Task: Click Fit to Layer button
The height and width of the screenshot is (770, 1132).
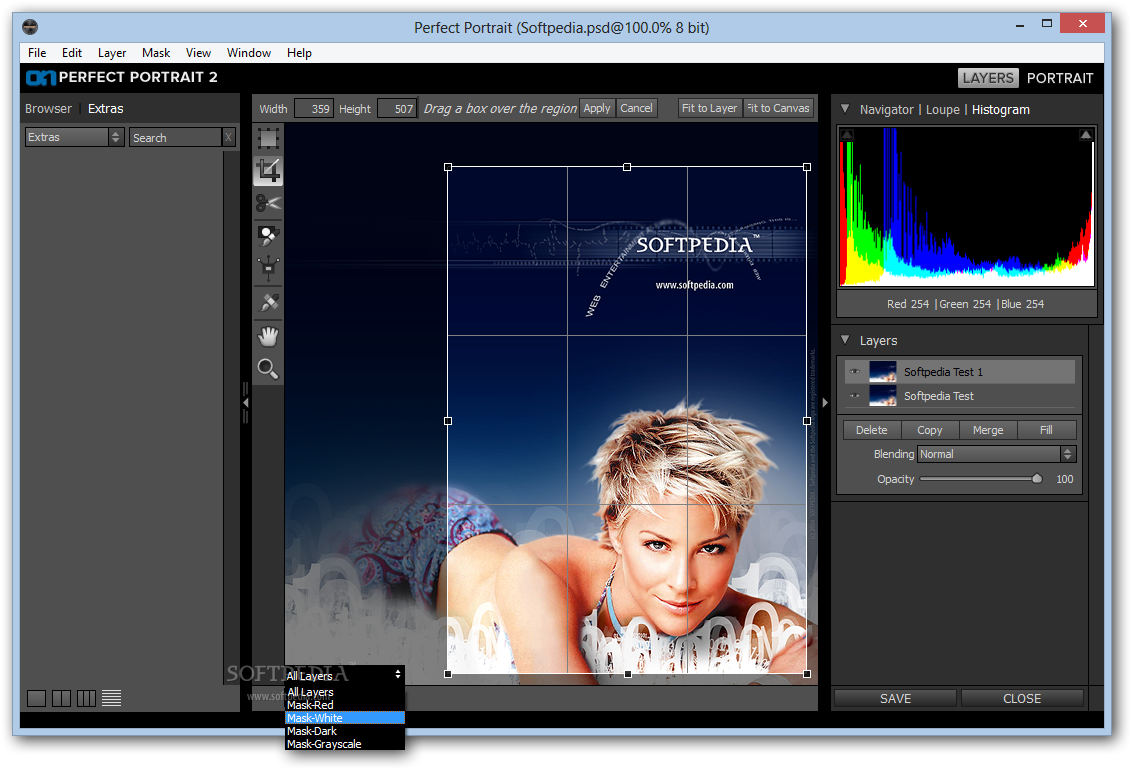Action: pyautogui.click(x=710, y=108)
